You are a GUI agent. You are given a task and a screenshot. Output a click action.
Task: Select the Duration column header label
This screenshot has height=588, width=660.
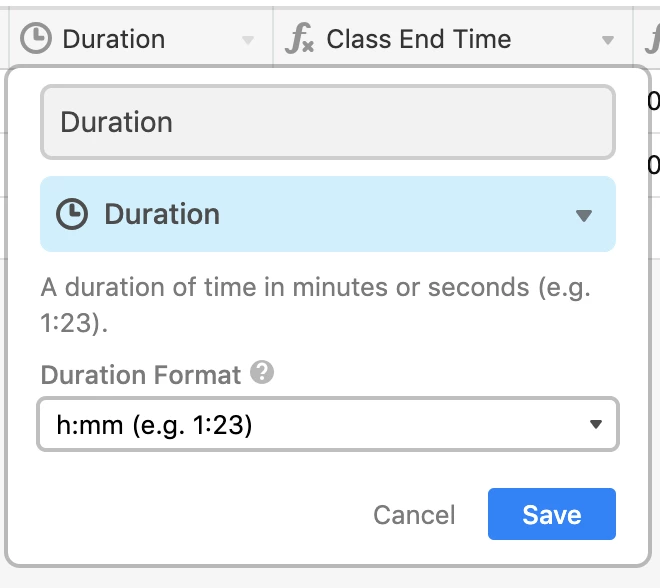click(114, 39)
